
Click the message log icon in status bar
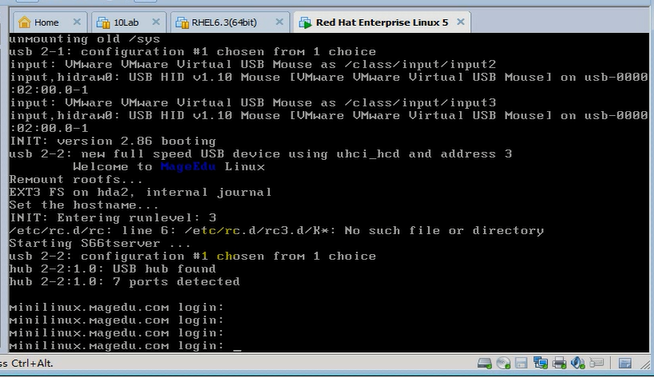(625, 363)
